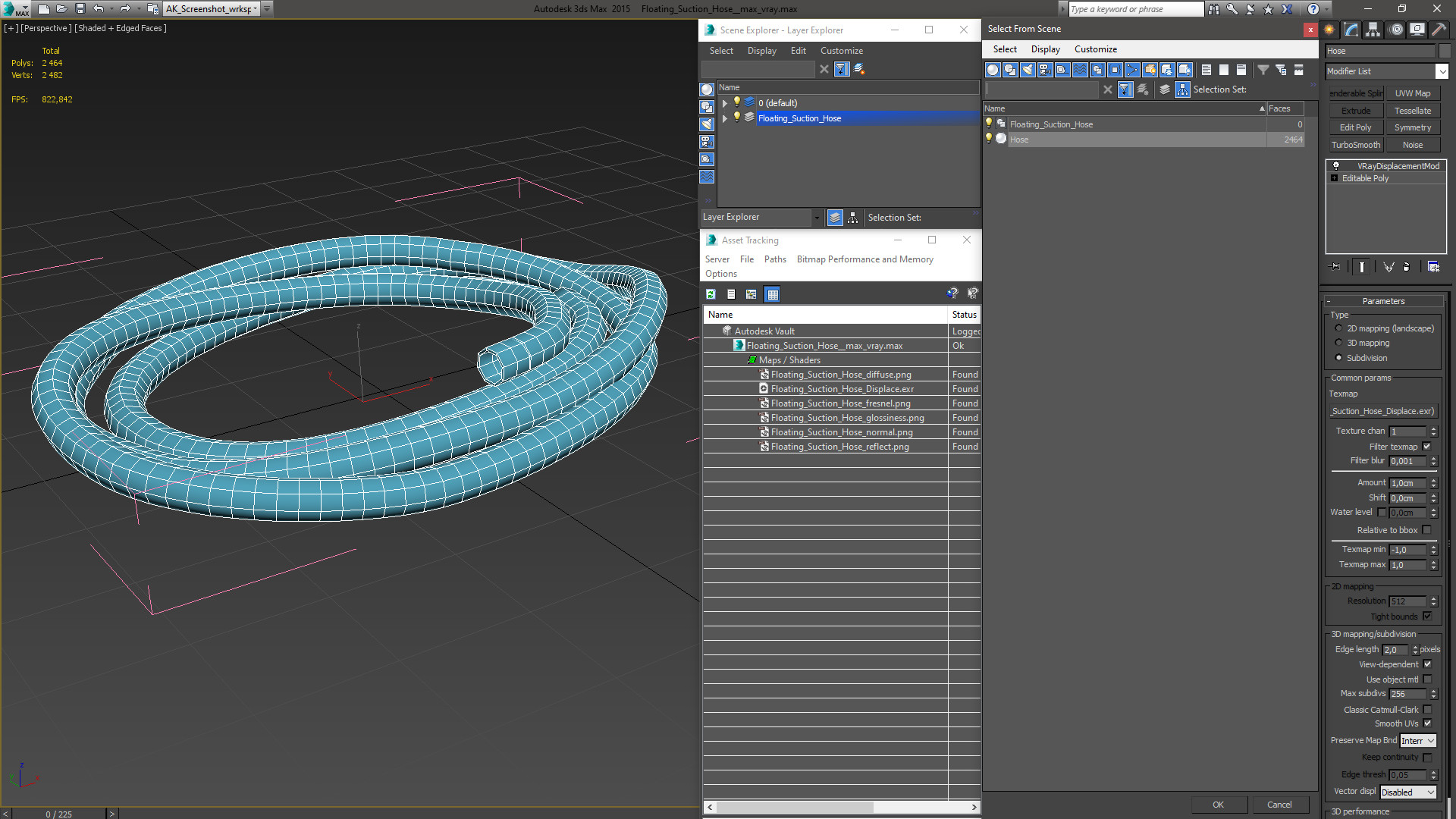Toggle Display Lights filter in Select From Scene
The width and height of the screenshot is (1456, 819).
(1028, 70)
